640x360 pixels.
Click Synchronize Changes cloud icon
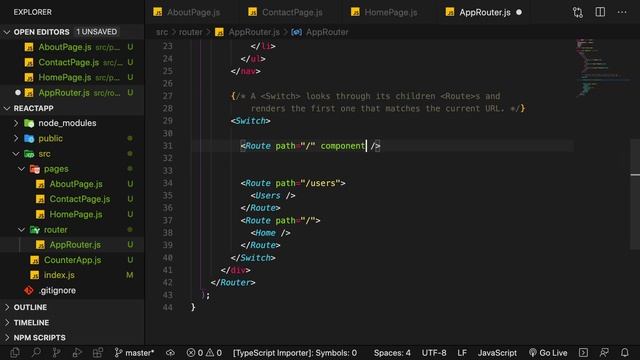coord(170,353)
